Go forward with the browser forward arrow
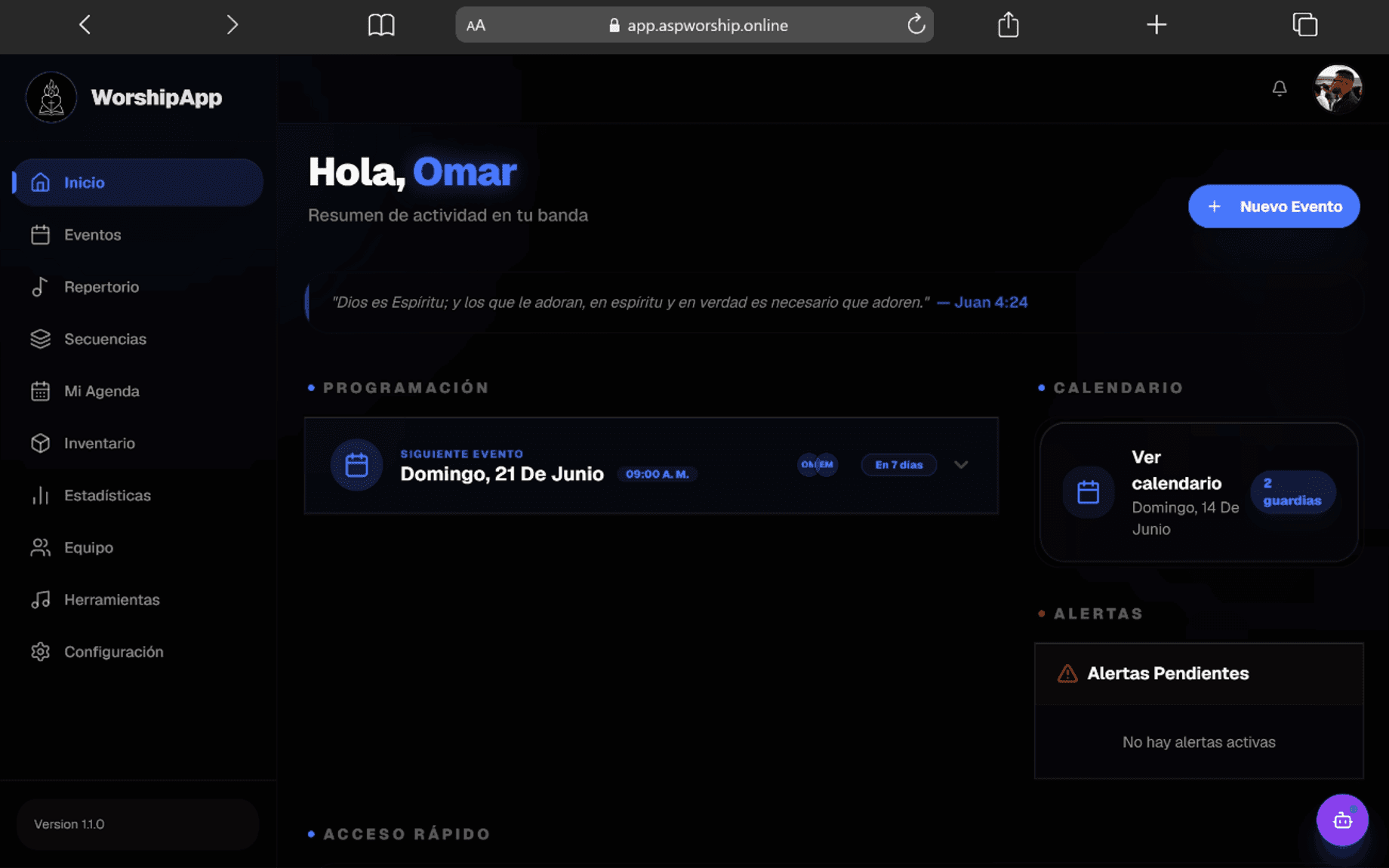This screenshot has width=1389, height=868. (232, 25)
